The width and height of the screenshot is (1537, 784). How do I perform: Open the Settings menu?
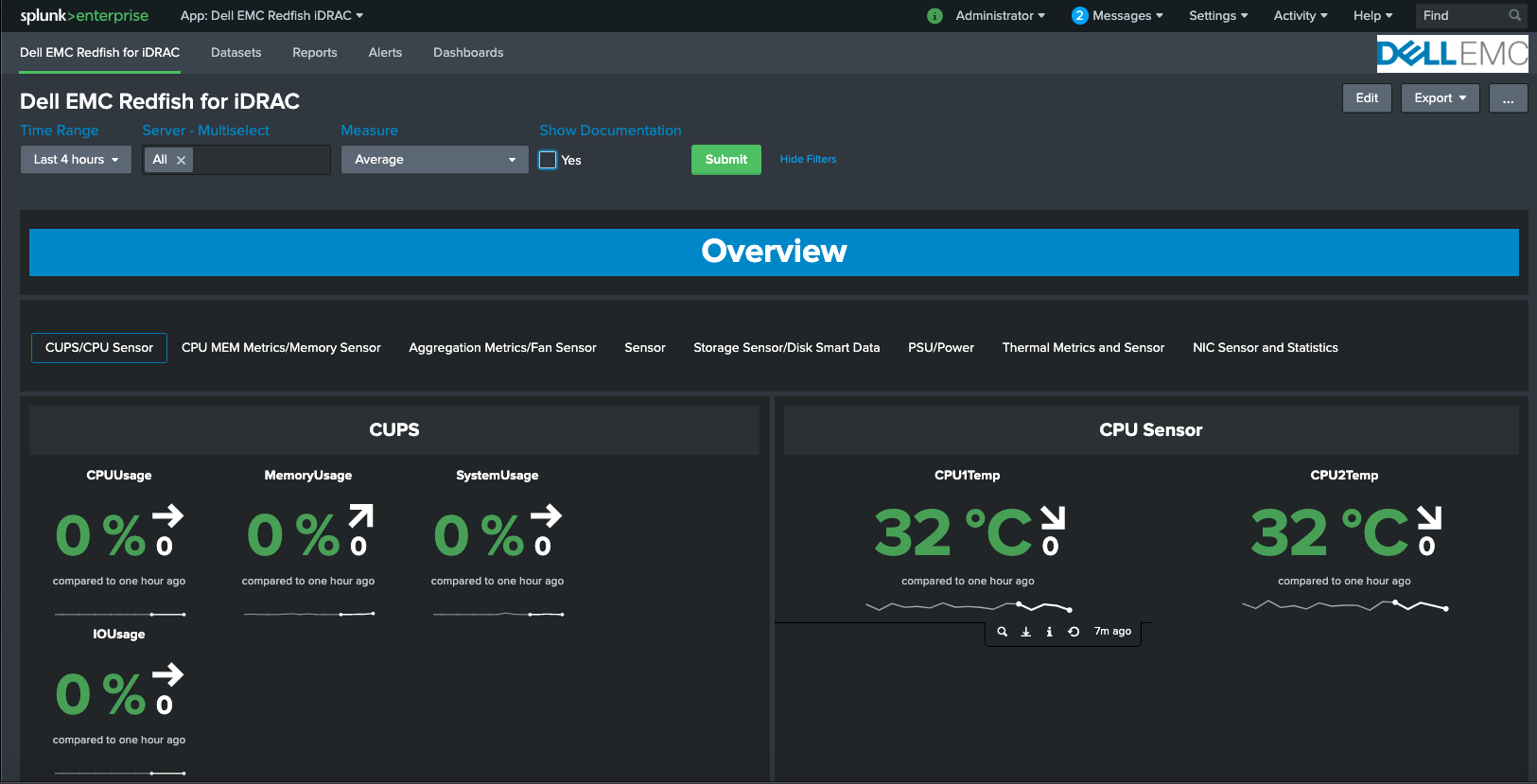pos(1218,15)
